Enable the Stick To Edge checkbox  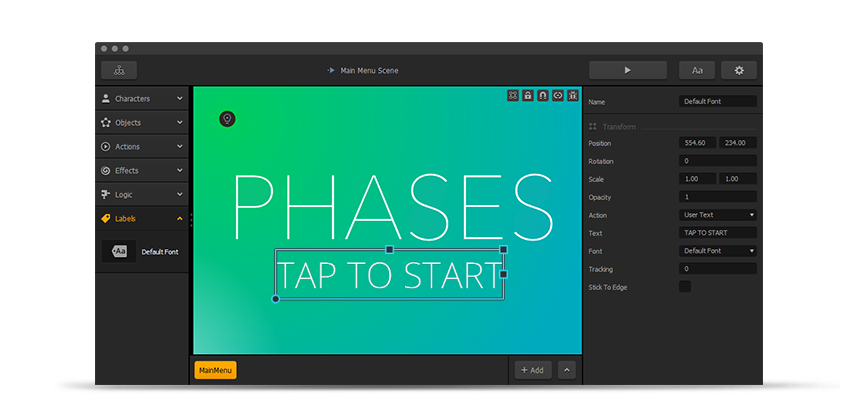pyautogui.click(x=685, y=286)
